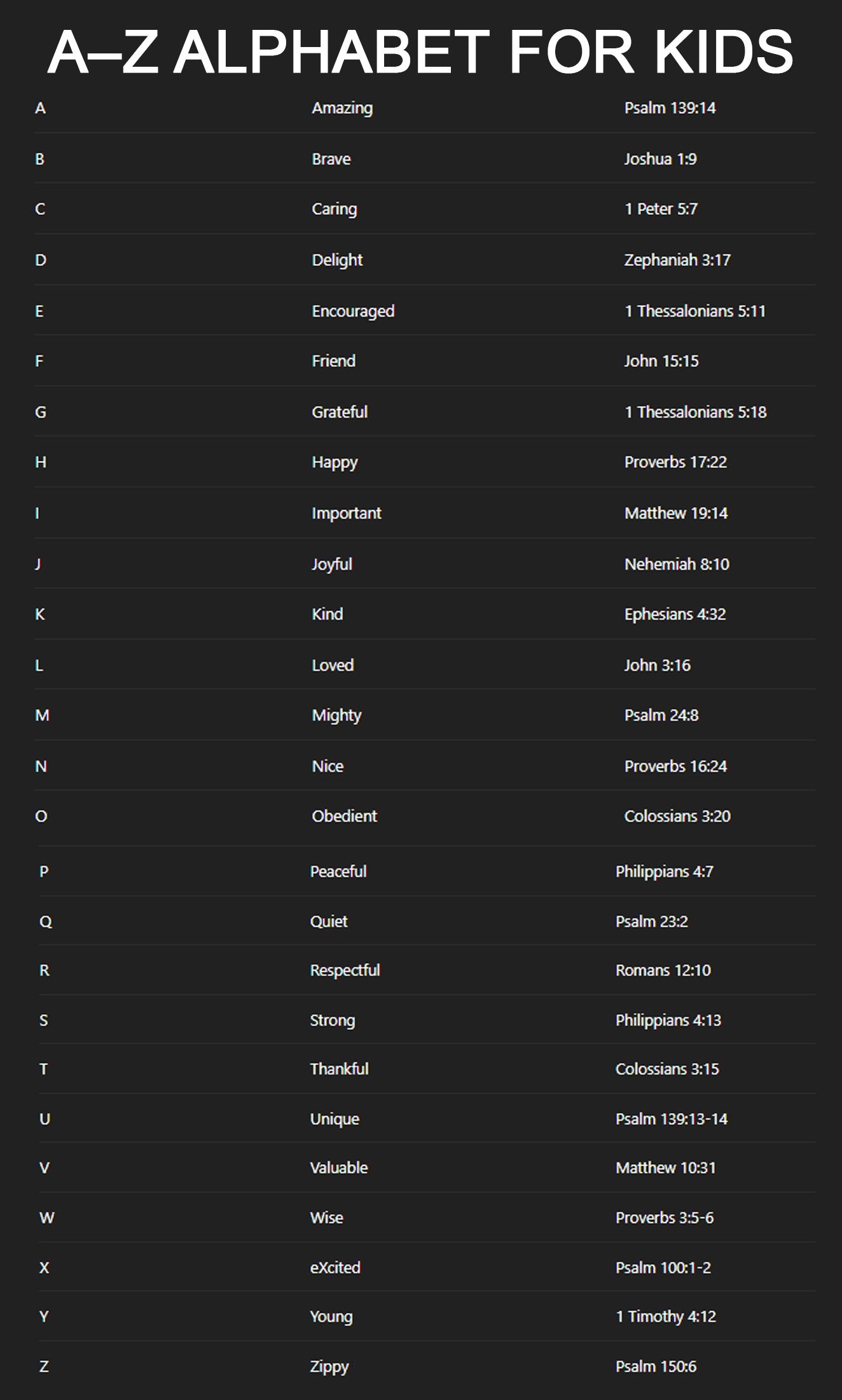Select the word "Important"

346,513
